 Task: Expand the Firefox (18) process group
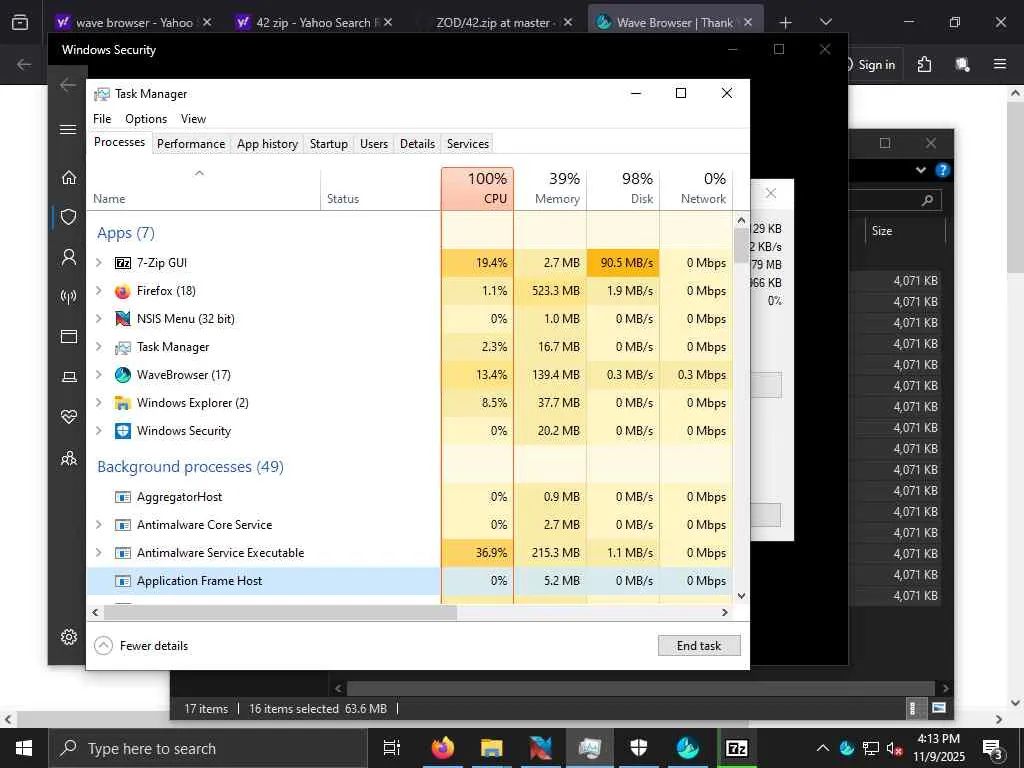click(99, 291)
